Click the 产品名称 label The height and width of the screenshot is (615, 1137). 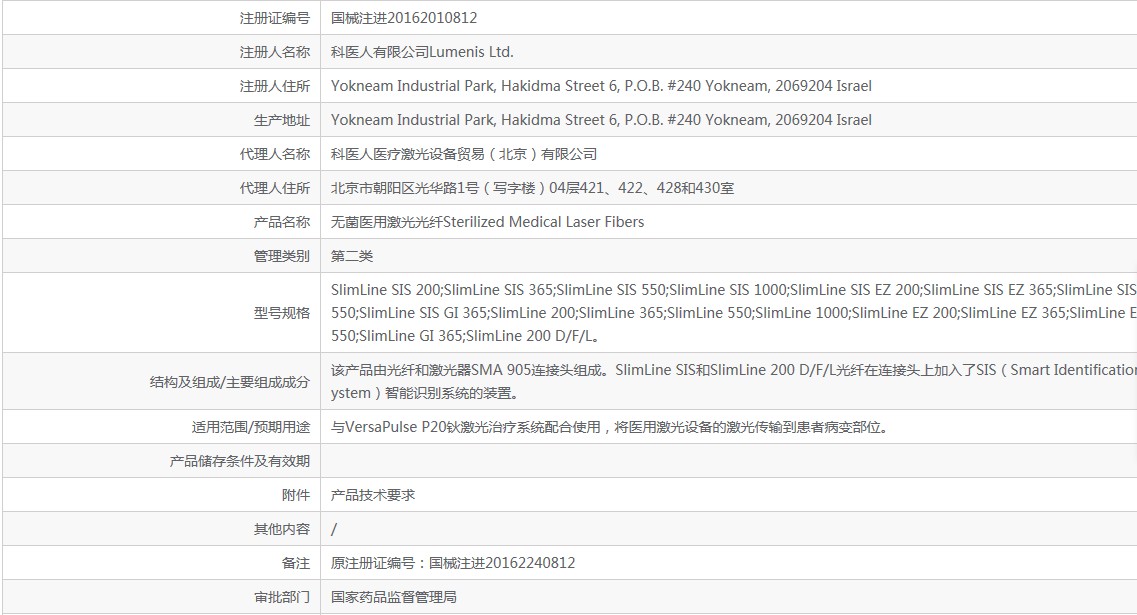coord(281,222)
